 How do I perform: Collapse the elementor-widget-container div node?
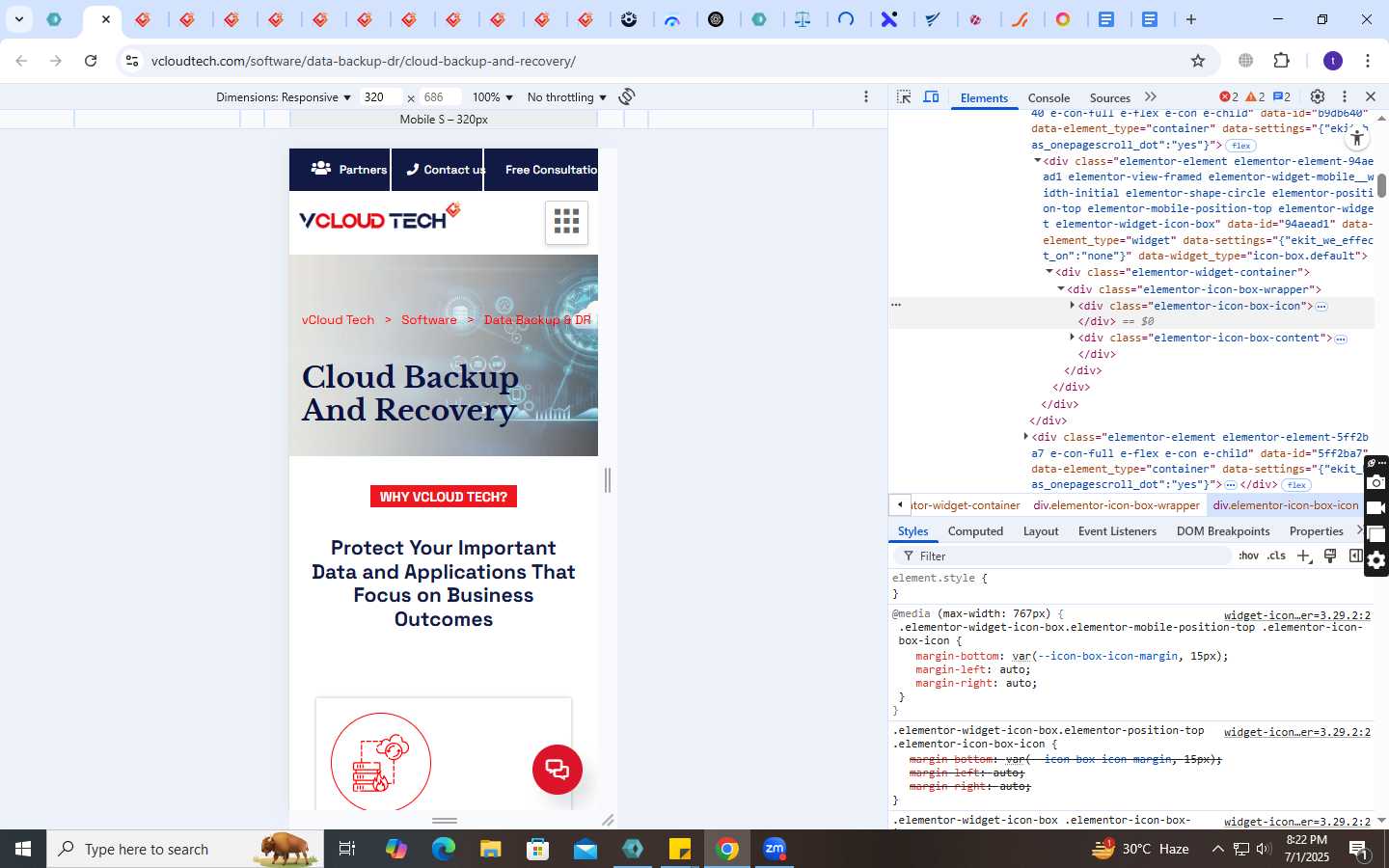click(1049, 272)
